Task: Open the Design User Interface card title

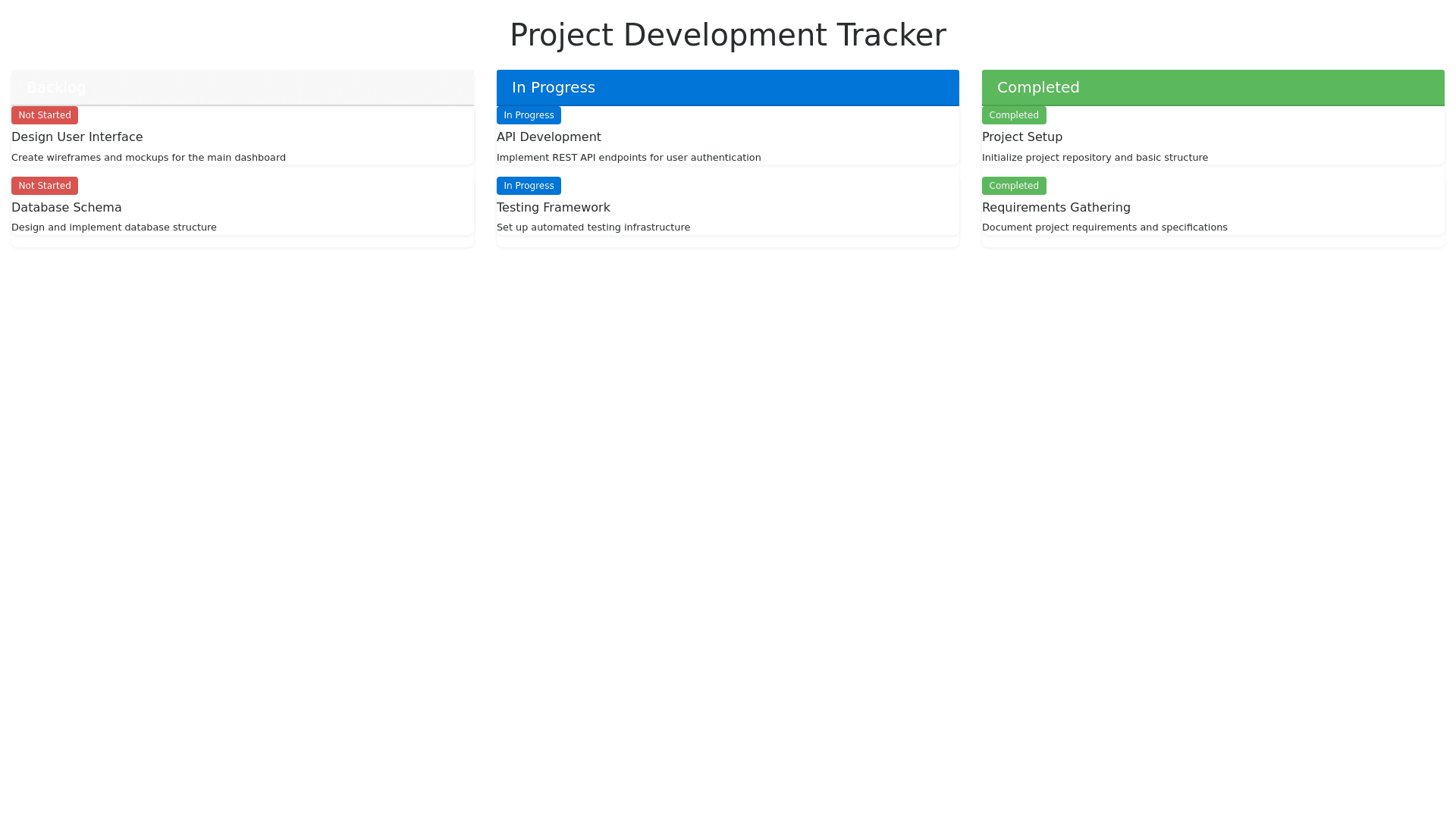Action: pos(77,137)
